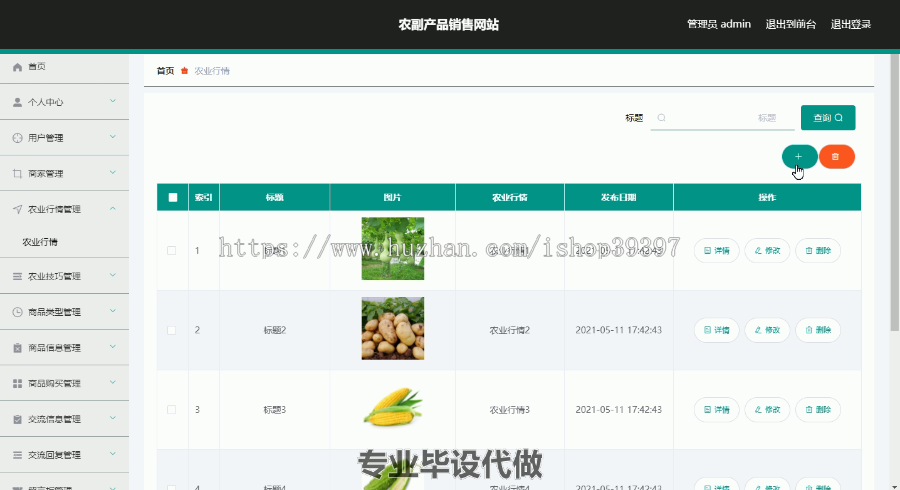The height and width of the screenshot is (490, 900).
Task: Click the orange home icon in breadcrumb
Action: 184,71
